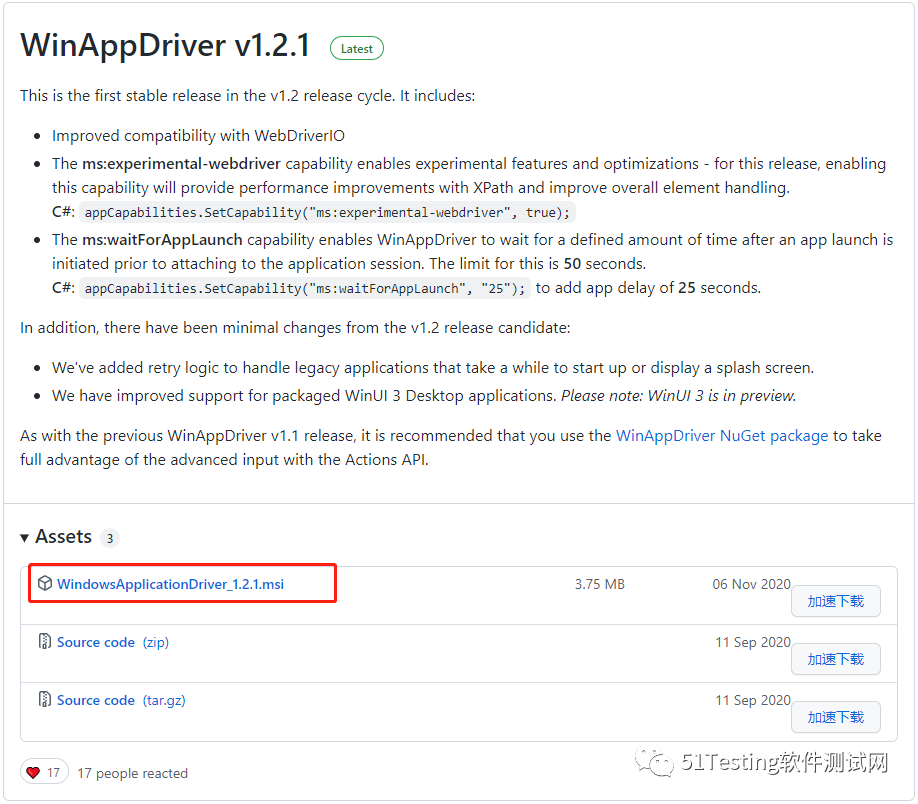Click the file icon next to Source code (zip)
The height and width of the screenshot is (804, 918).
coord(45,642)
